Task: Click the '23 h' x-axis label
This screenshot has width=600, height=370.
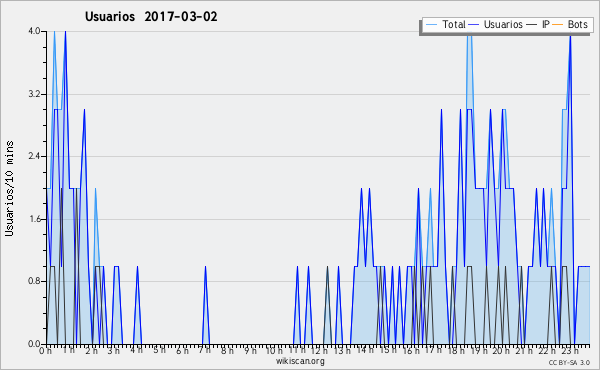Action: pos(569,350)
